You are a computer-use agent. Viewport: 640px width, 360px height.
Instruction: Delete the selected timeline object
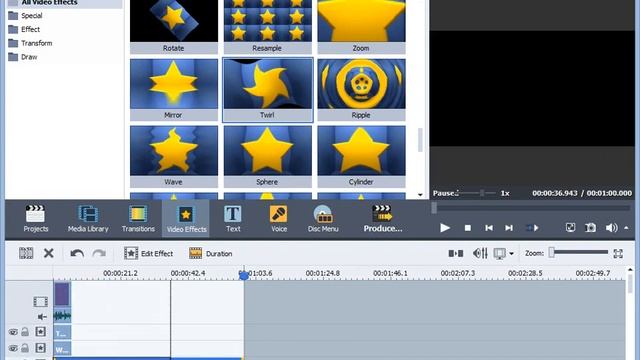[x=49, y=253]
